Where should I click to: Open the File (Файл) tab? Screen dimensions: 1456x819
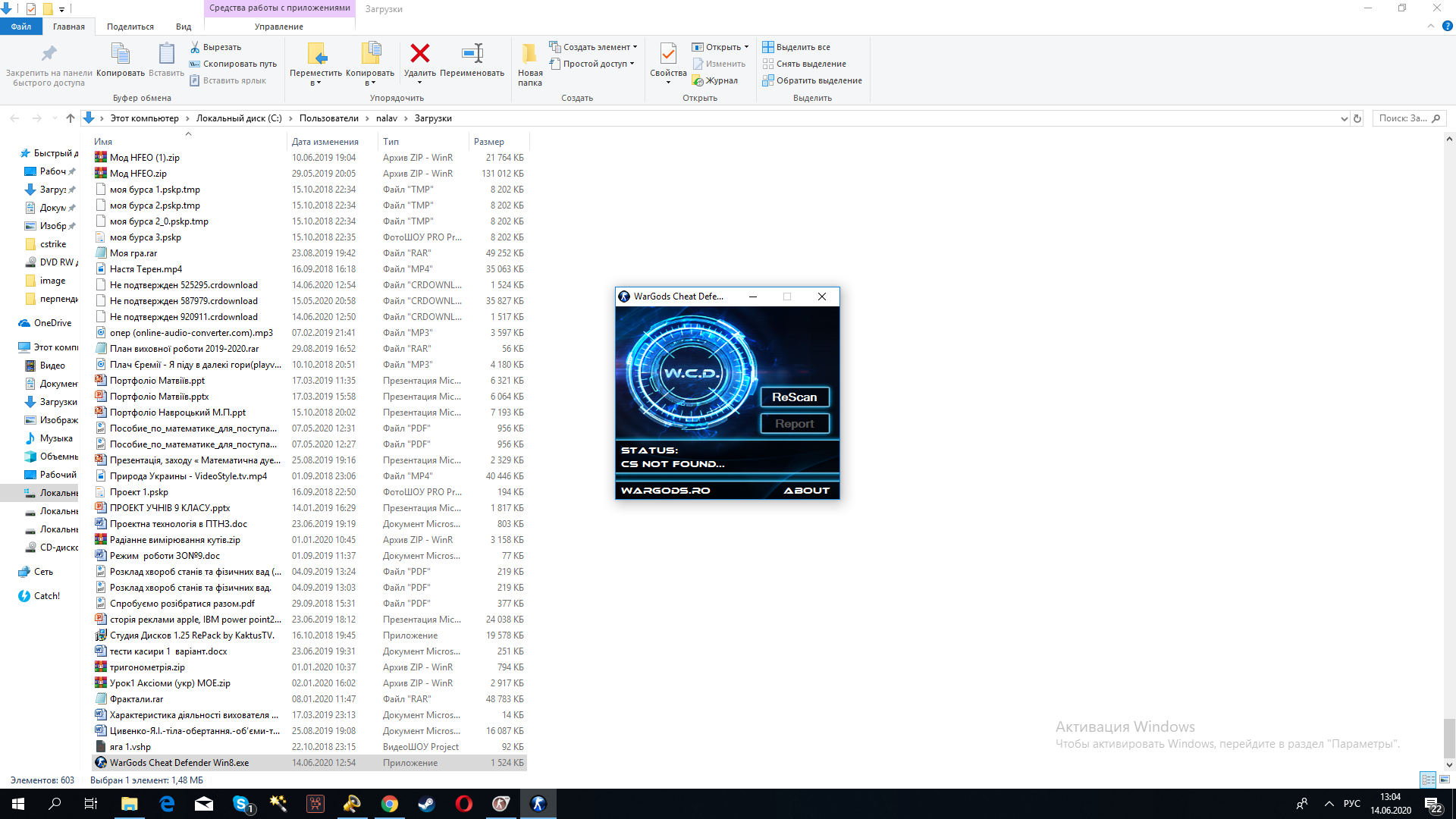(21, 27)
